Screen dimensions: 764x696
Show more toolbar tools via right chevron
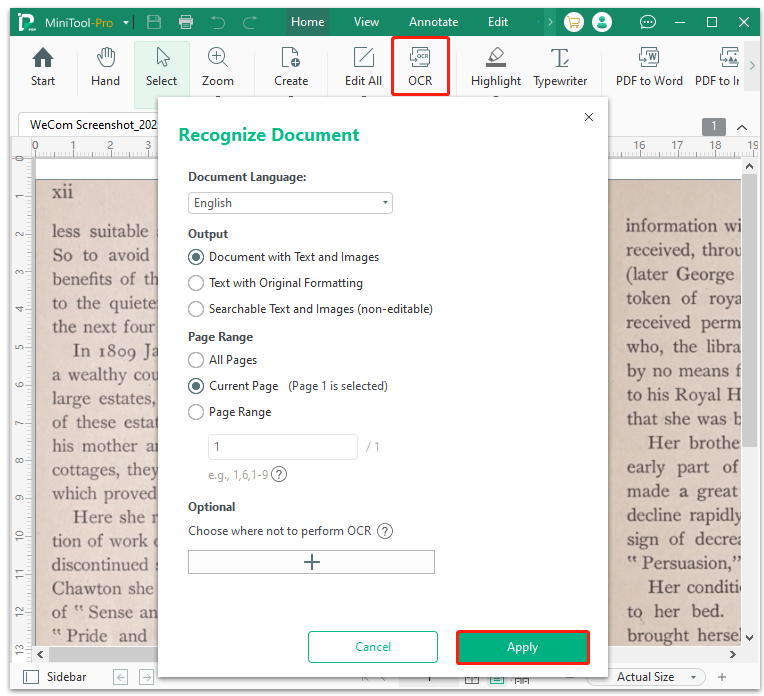(x=752, y=65)
